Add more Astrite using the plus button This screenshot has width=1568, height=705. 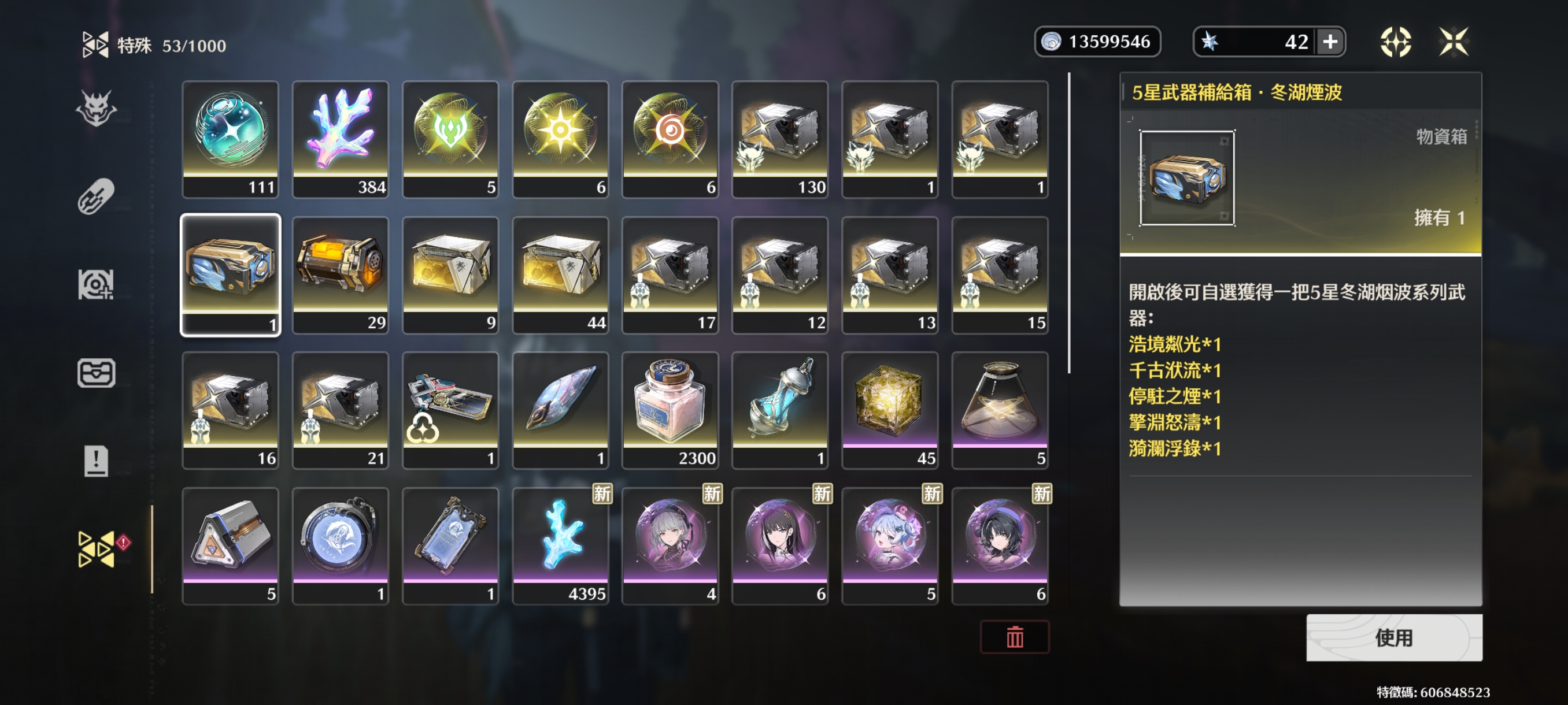1330,42
